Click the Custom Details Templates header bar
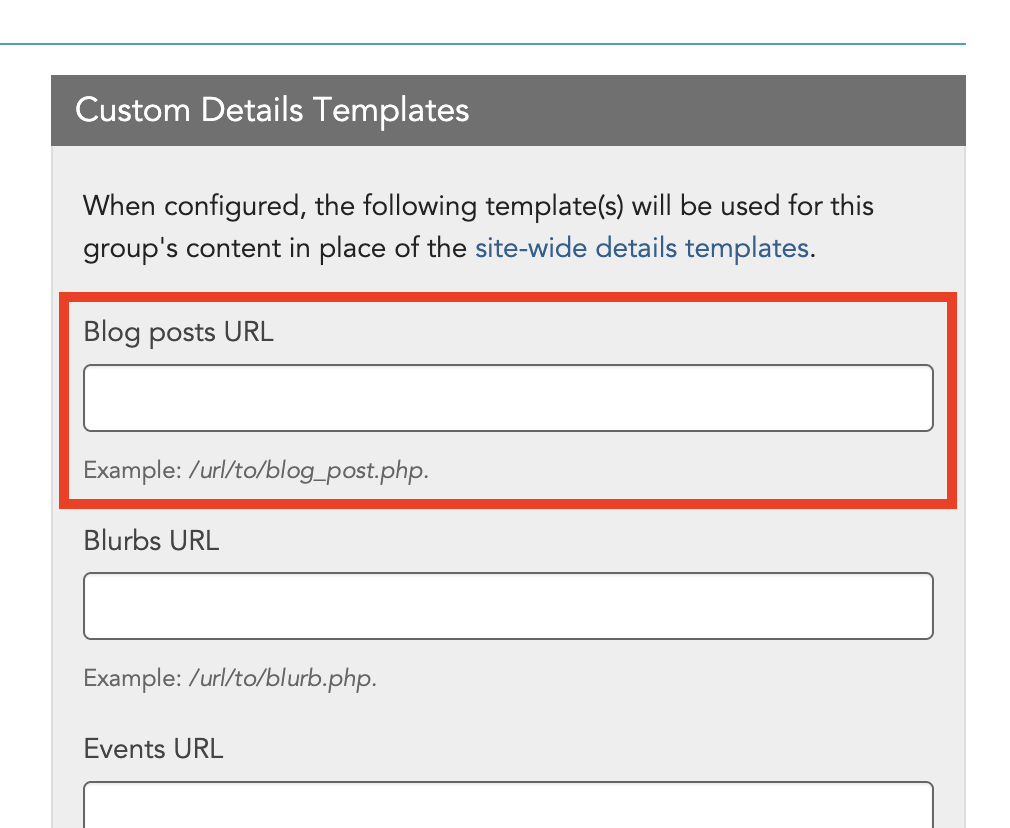Image resolution: width=1010 pixels, height=828 pixels. tap(508, 110)
